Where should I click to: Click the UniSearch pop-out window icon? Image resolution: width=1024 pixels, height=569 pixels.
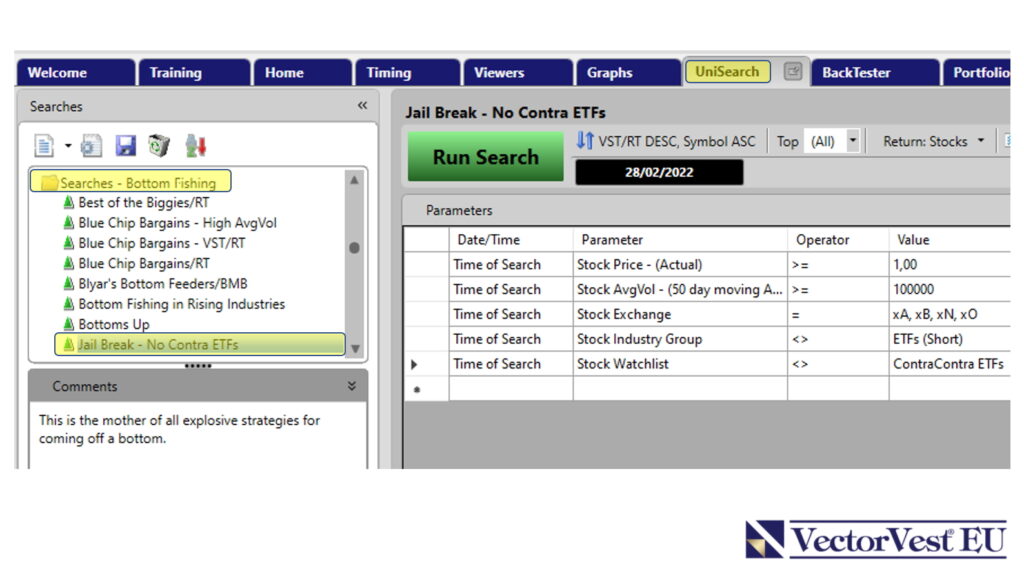[793, 71]
